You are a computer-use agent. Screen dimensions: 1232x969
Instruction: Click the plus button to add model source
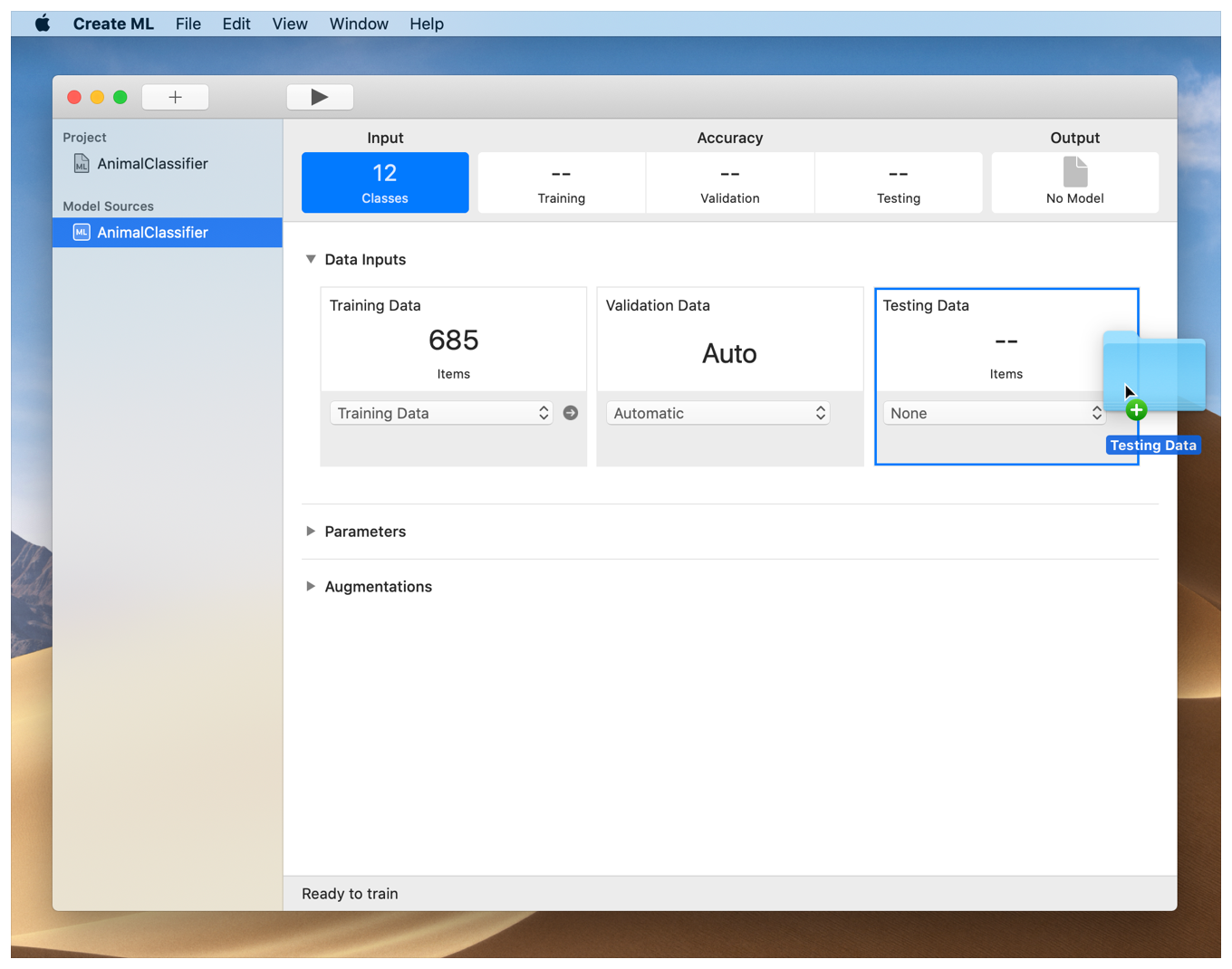click(x=176, y=97)
